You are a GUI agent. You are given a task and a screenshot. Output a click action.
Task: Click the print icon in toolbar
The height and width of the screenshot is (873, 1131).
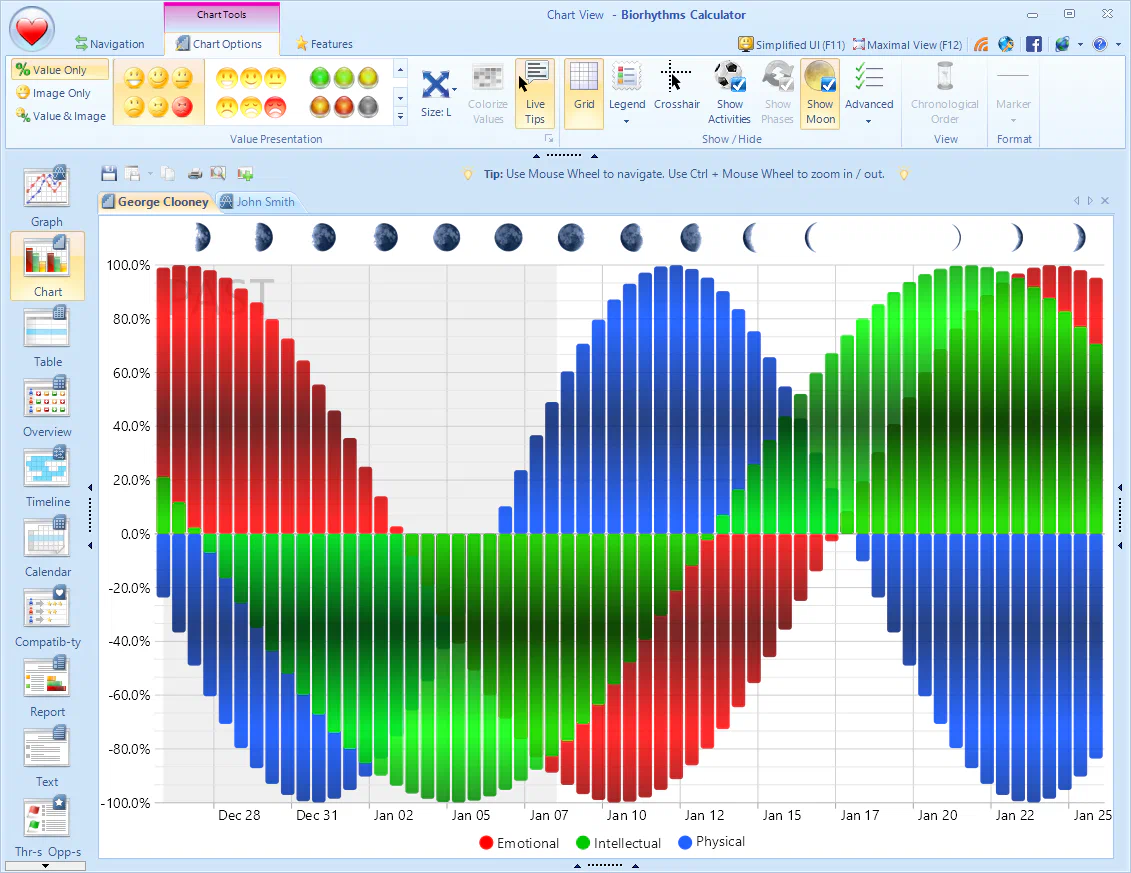[195, 173]
